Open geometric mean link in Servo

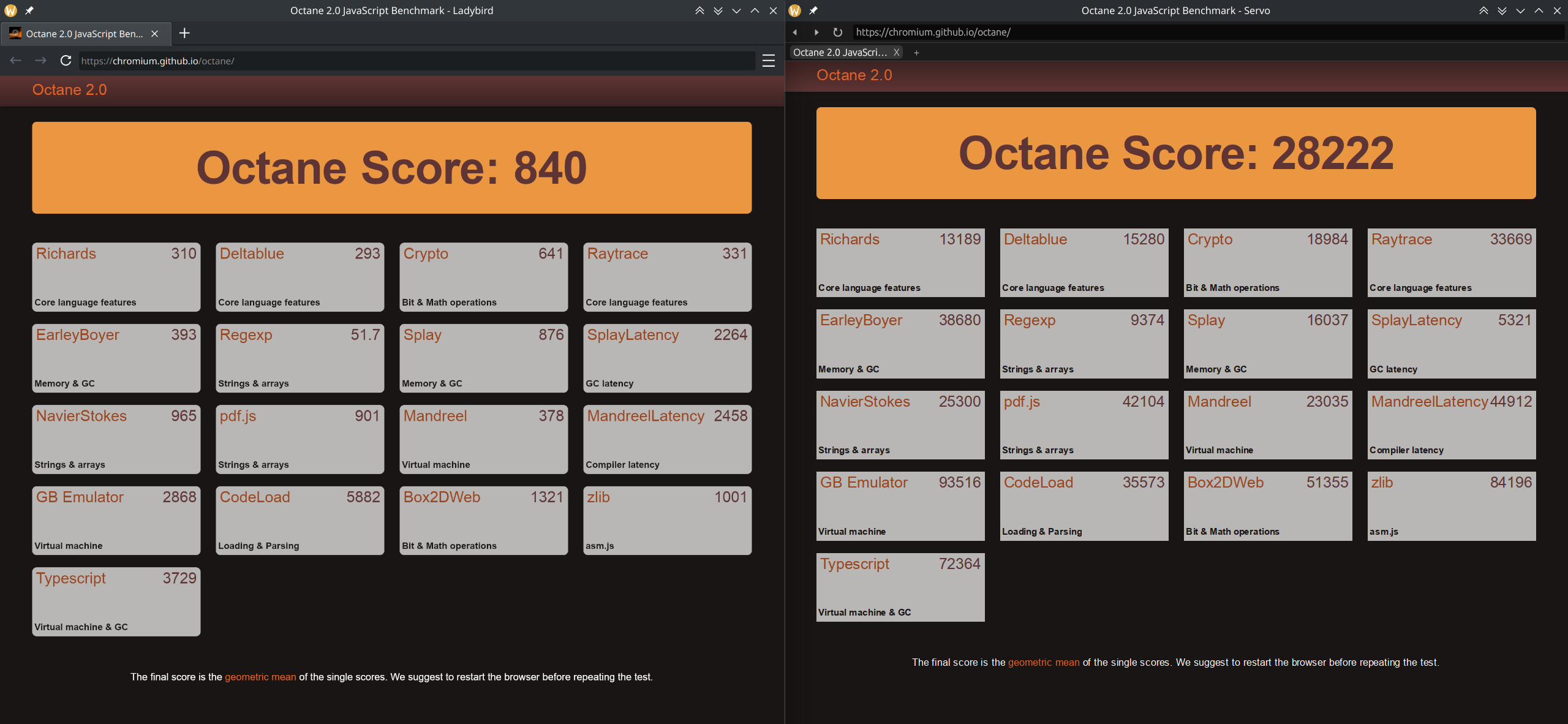(x=1044, y=662)
